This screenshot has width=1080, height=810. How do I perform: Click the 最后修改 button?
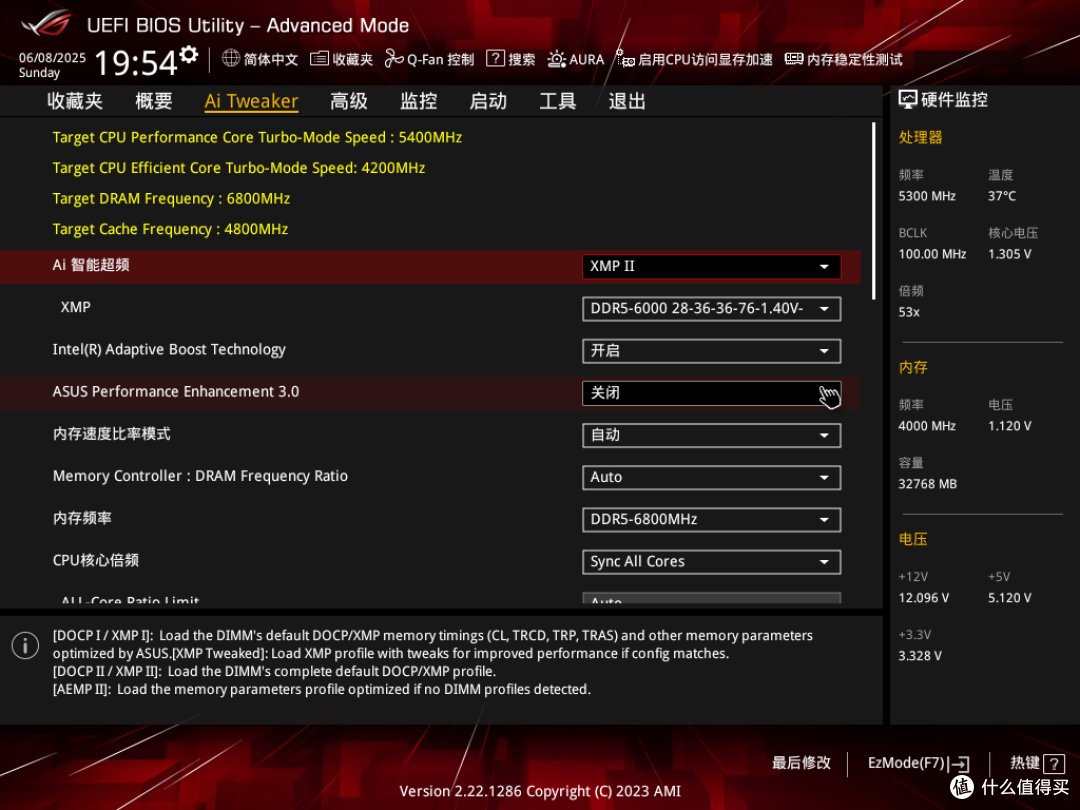801,762
